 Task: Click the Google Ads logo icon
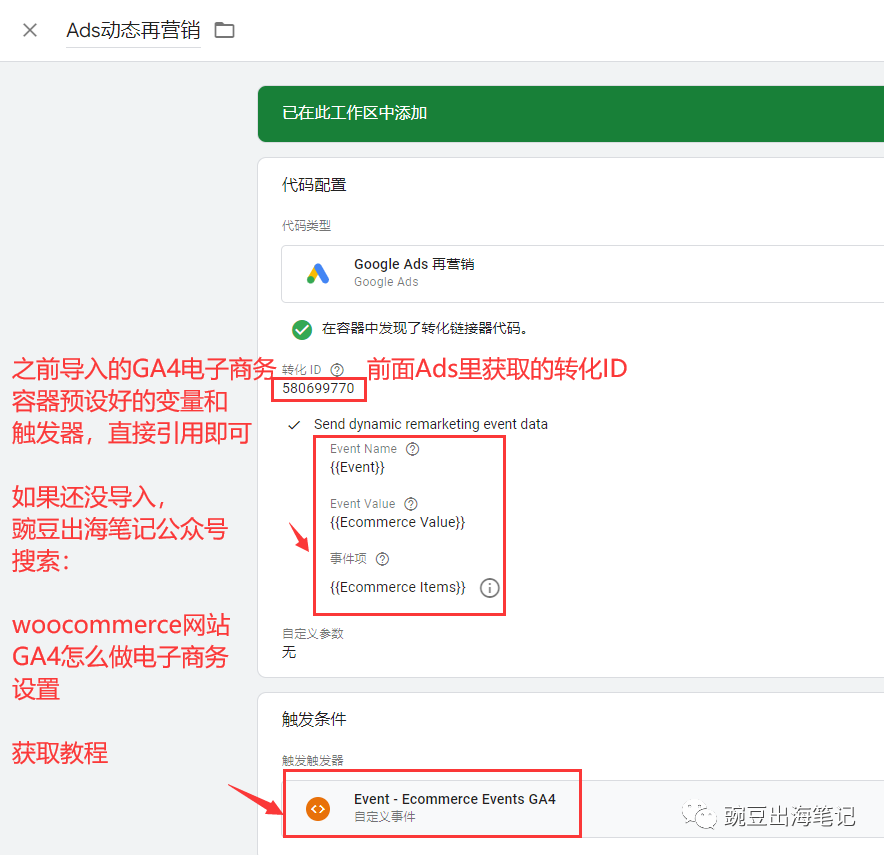click(x=318, y=274)
